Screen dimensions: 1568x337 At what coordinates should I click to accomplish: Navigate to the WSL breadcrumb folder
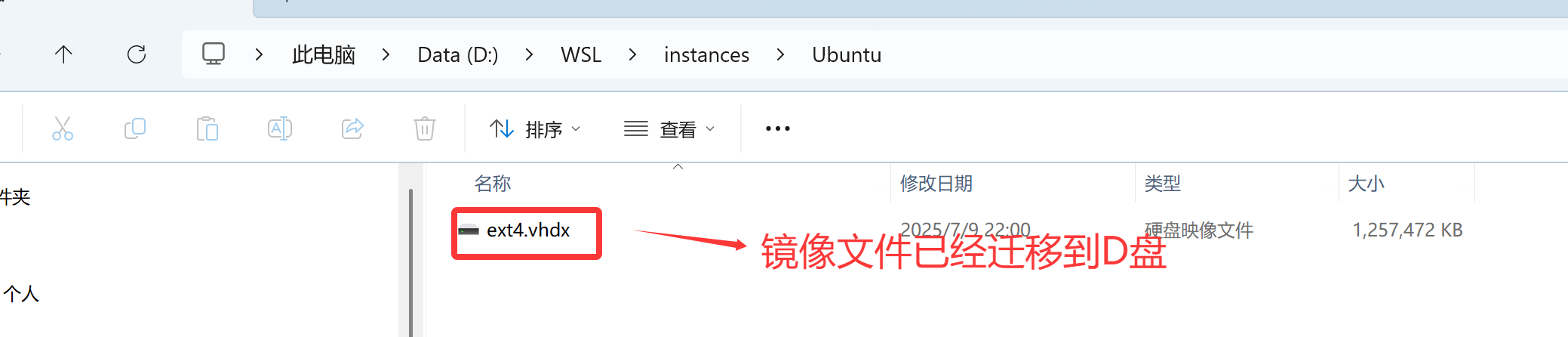click(581, 55)
